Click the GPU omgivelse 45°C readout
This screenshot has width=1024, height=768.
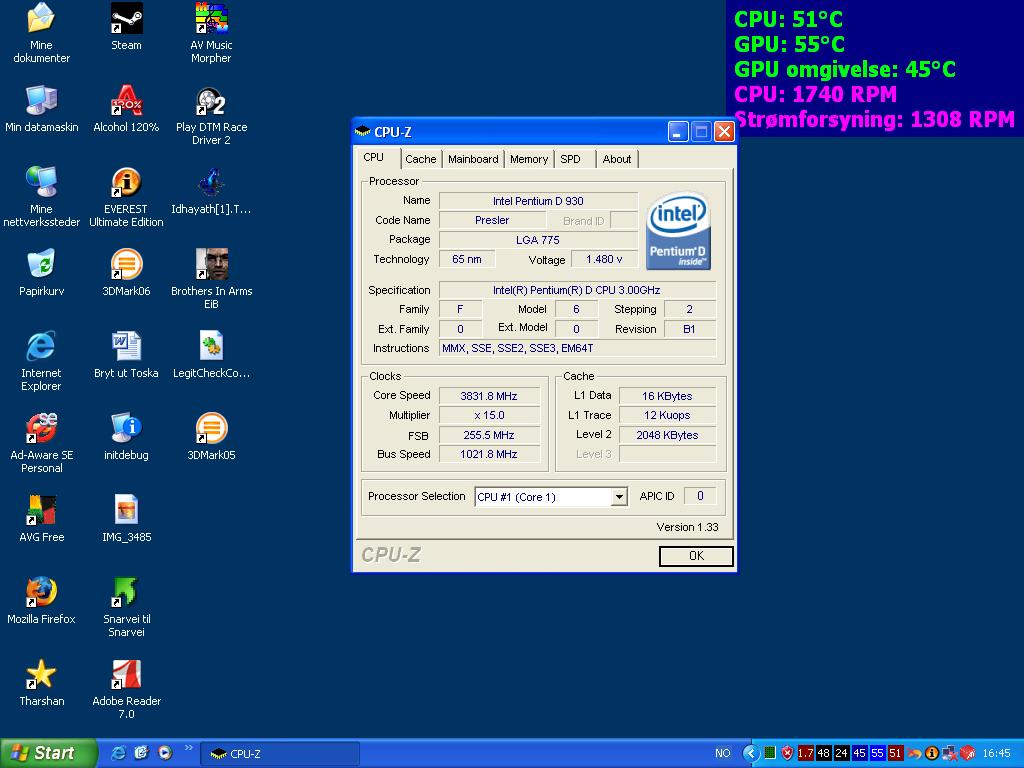pos(844,69)
